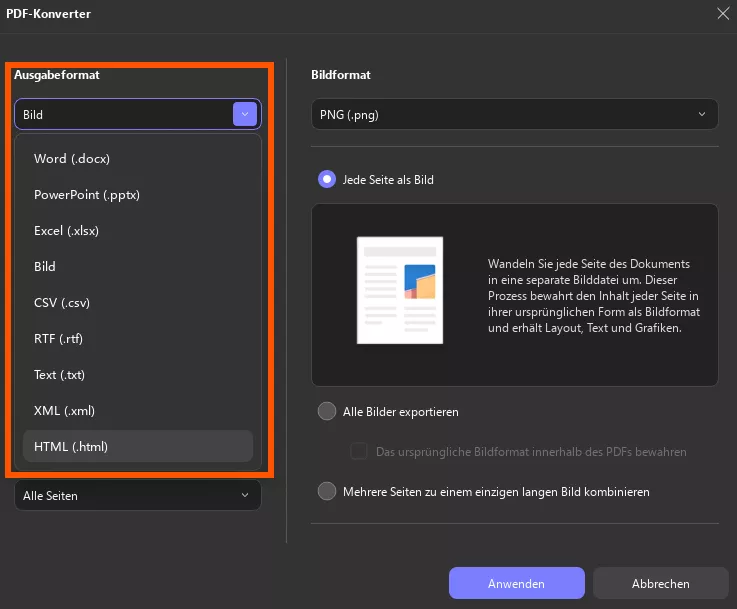Select Bild in the format list

(138, 267)
